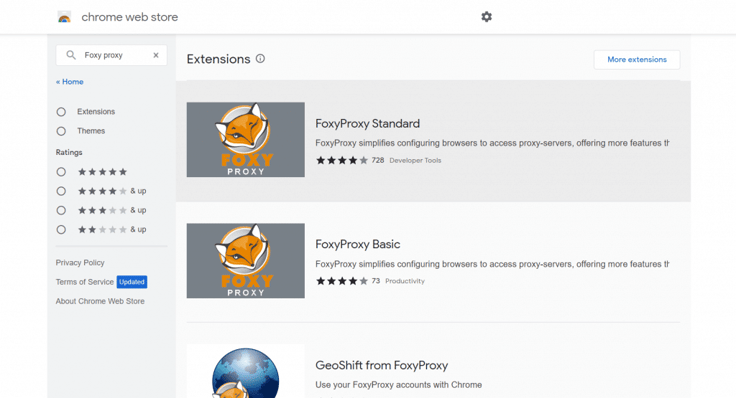Select the Themes radio button
Image resolution: width=736 pixels, height=398 pixels.
61,131
